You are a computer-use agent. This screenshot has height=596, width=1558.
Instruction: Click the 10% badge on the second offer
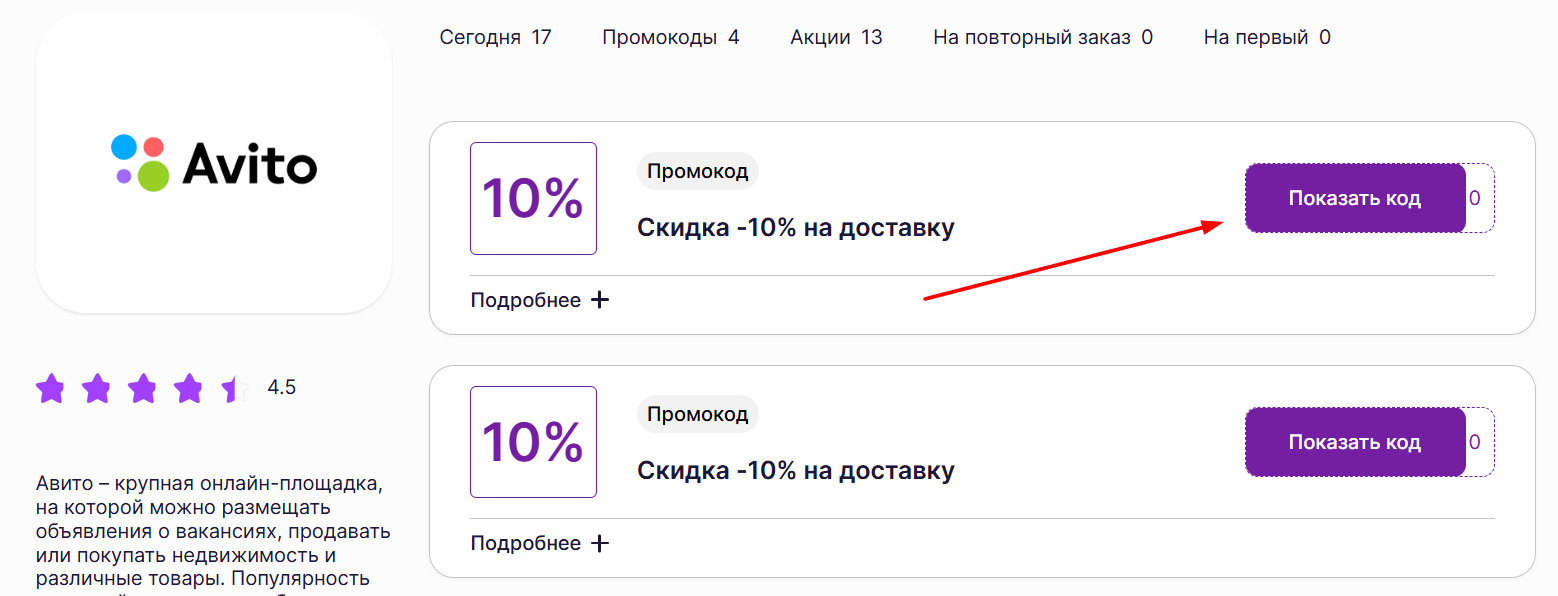(533, 442)
